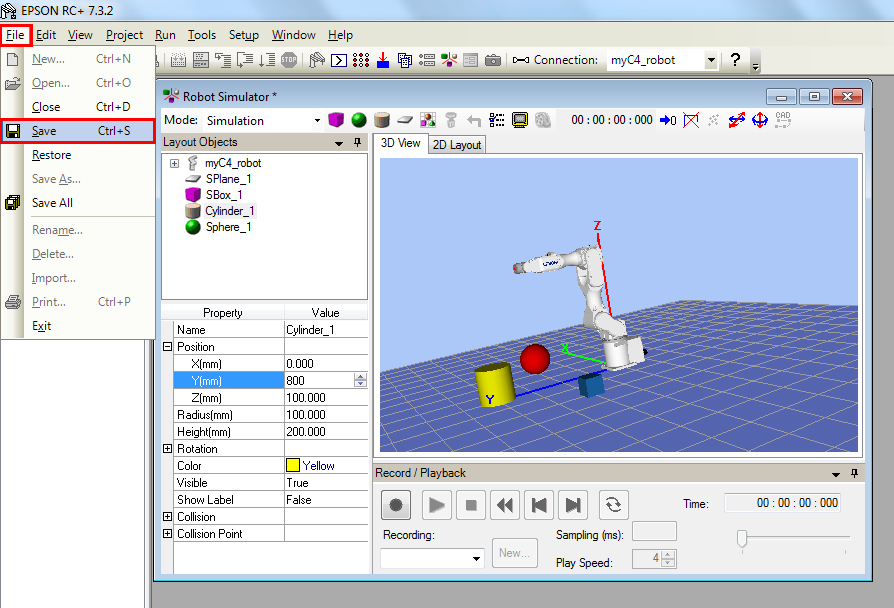Open the Mode dropdown showing Simulation
The image size is (894, 608).
pyautogui.click(x=315, y=119)
